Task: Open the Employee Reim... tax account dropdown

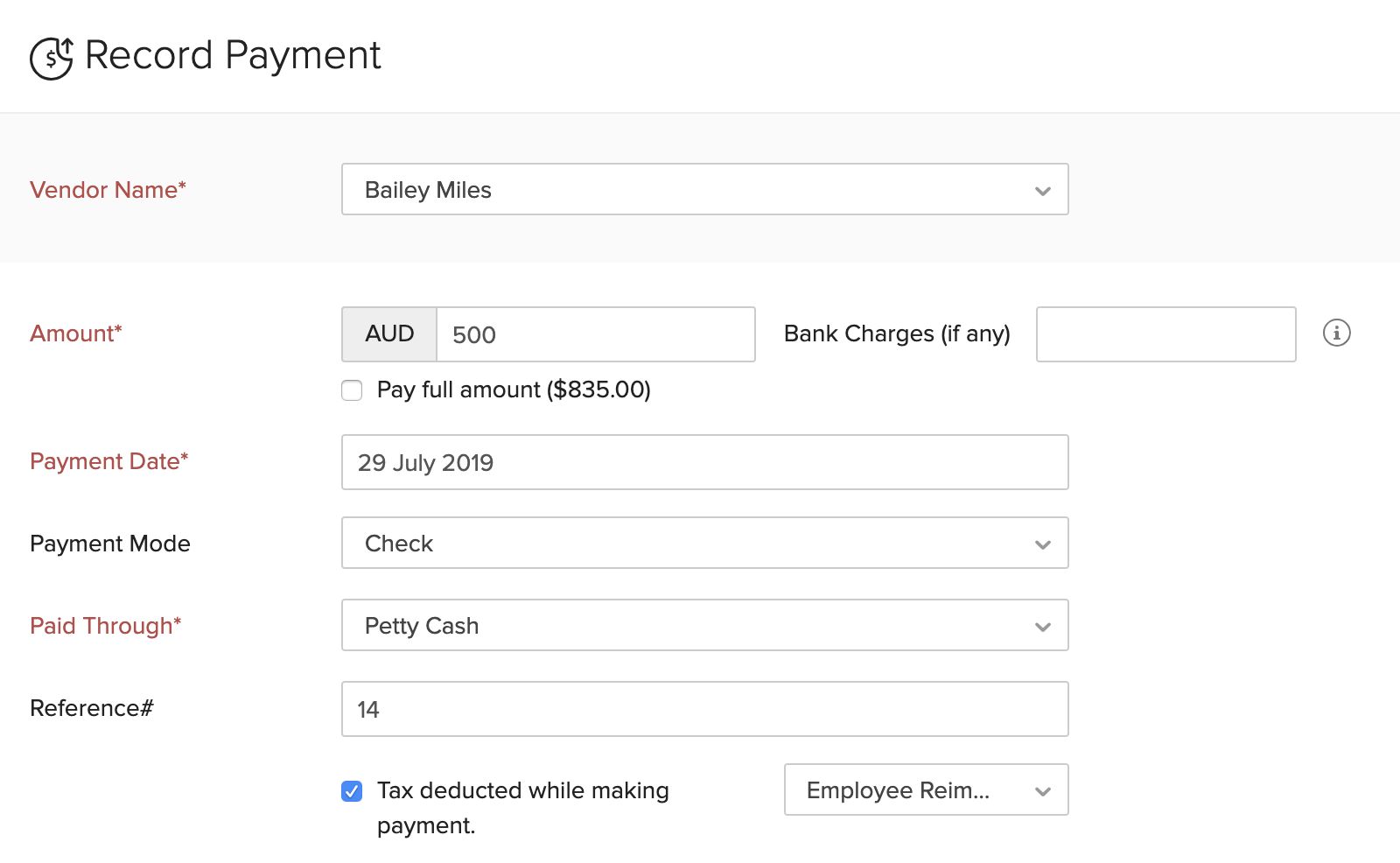Action: click(910, 790)
